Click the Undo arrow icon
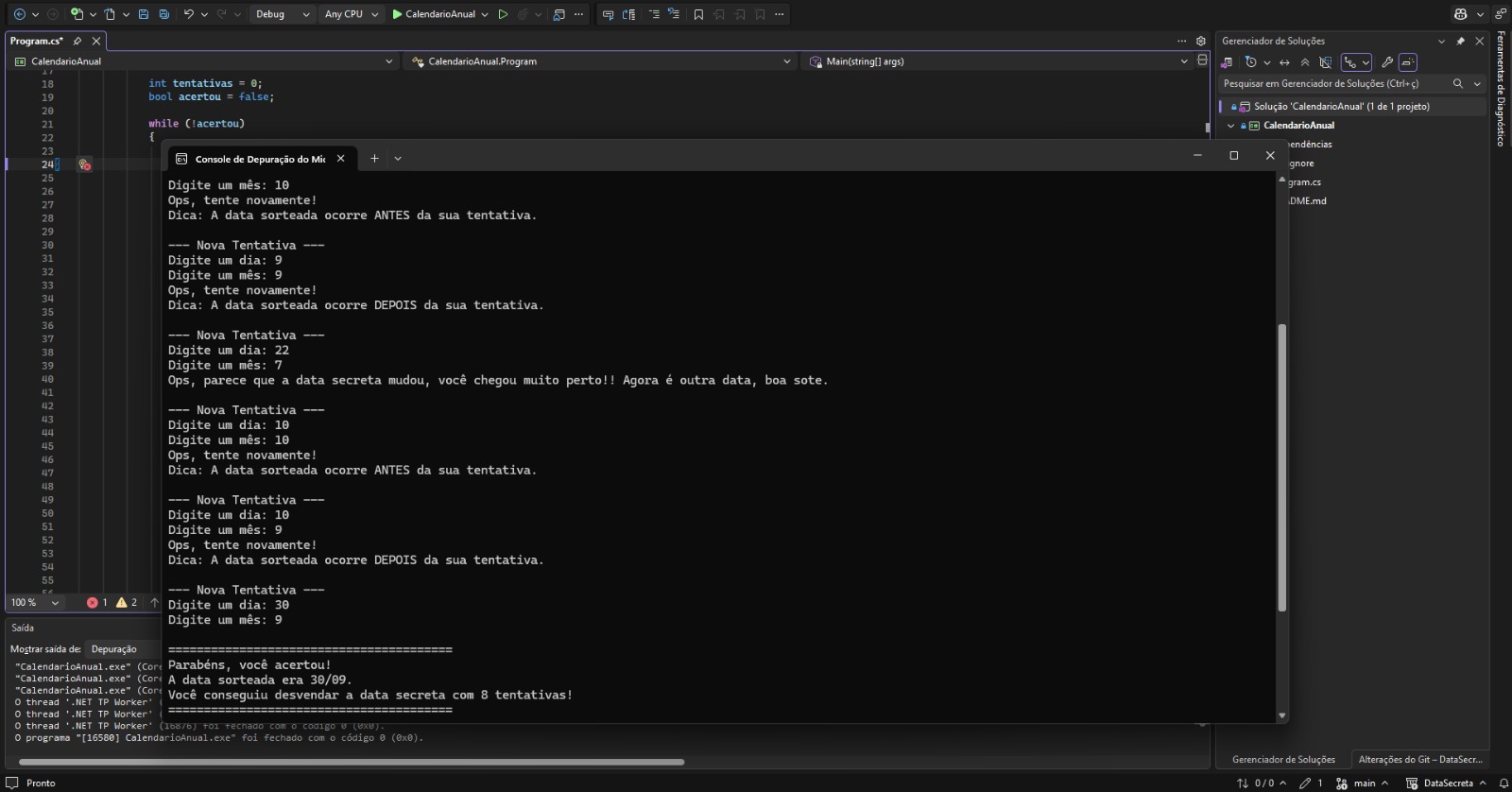The image size is (1512, 792). click(x=189, y=14)
